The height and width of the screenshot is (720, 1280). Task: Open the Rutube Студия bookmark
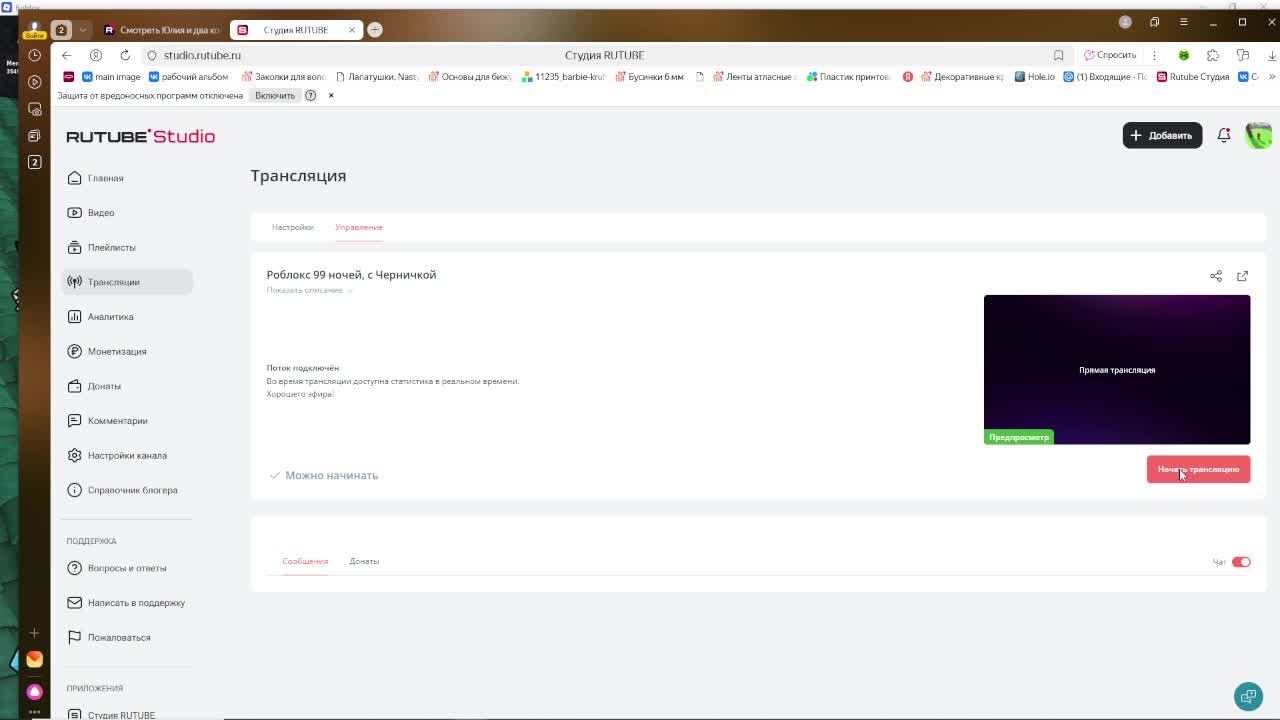pyautogui.click(x=1193, y=77)
